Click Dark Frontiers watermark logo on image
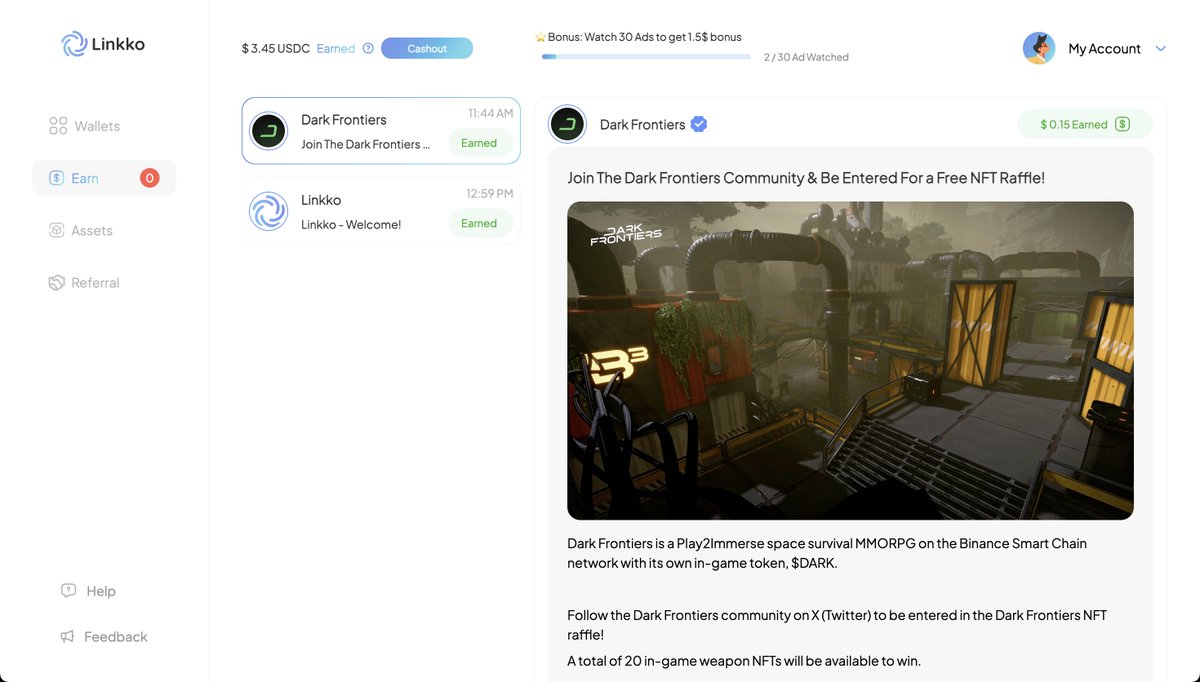Screen dimensions: 1200x682 pyautogui.click(x=626, y=233)
